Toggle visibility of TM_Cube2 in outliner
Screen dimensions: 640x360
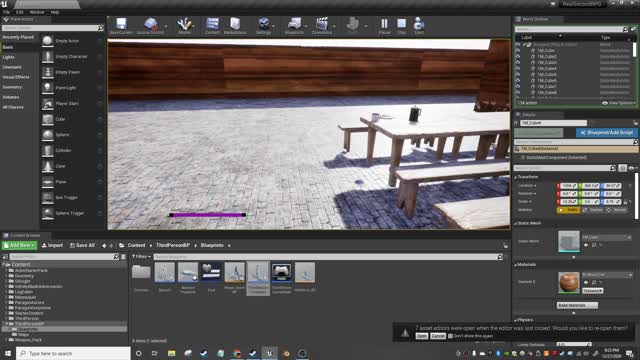(x=518, y=57)
